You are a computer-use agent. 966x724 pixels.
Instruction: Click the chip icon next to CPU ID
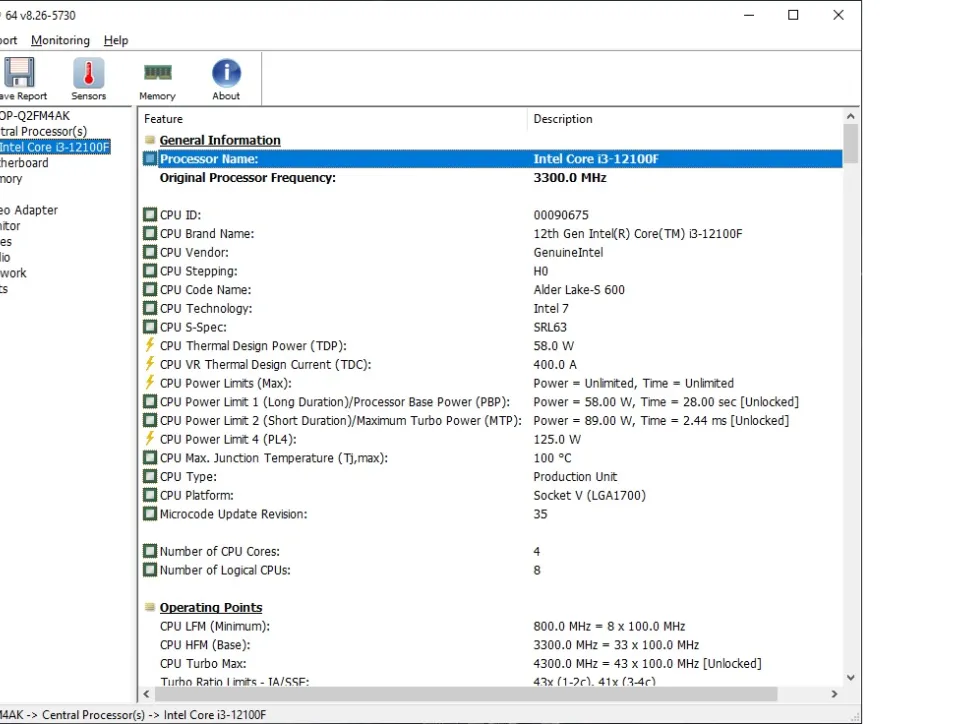(x=150, y=215)
